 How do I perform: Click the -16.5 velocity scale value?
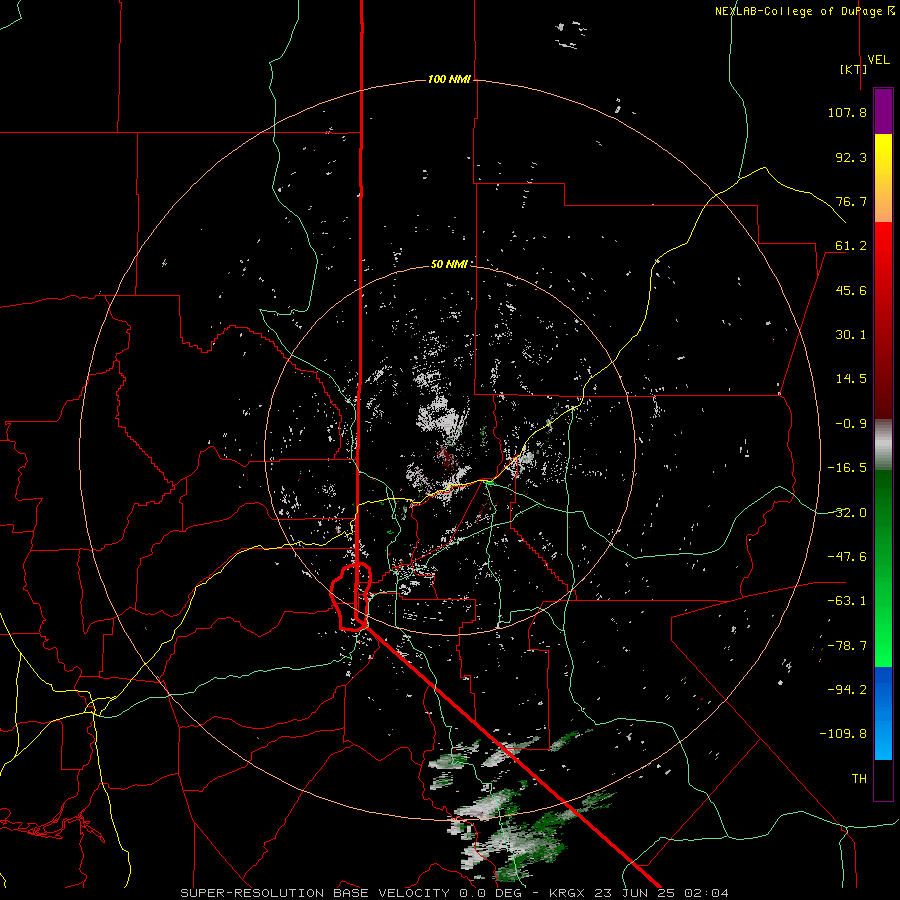(847, 468)
